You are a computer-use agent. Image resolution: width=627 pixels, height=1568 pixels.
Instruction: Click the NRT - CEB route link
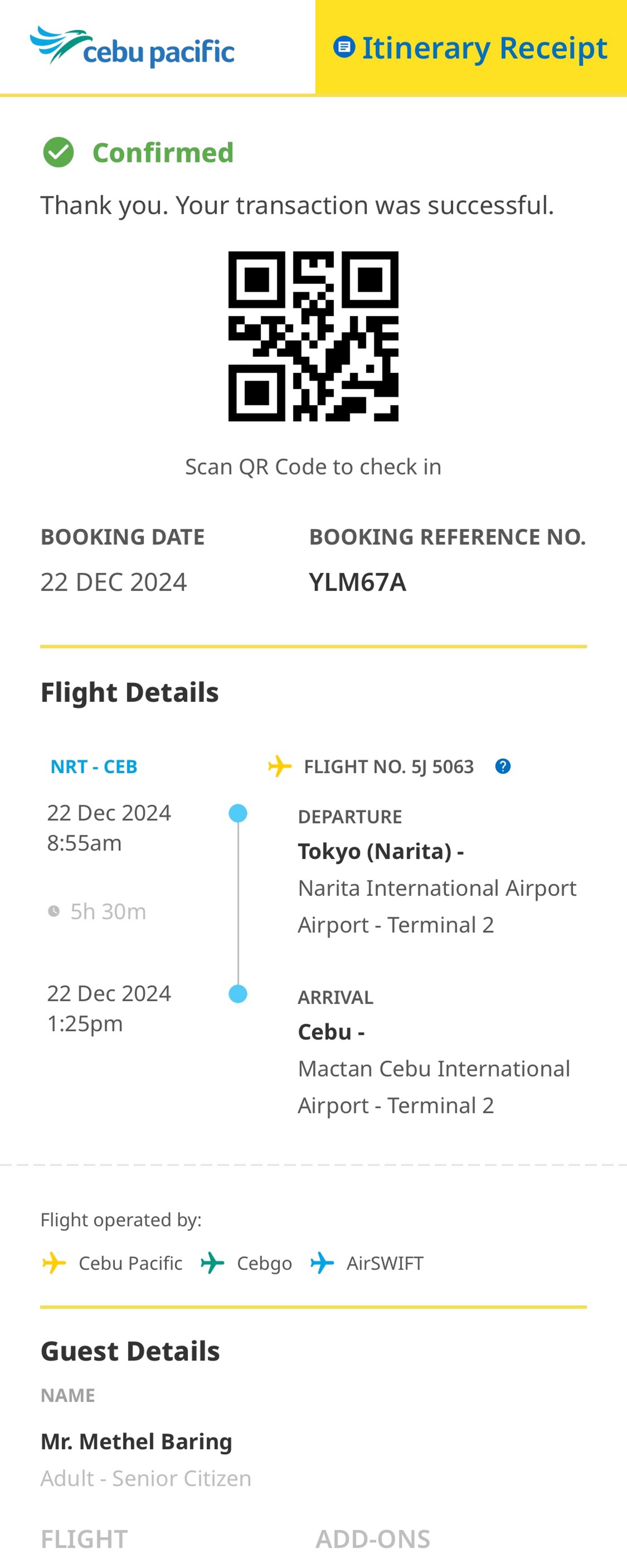point(94,766)
